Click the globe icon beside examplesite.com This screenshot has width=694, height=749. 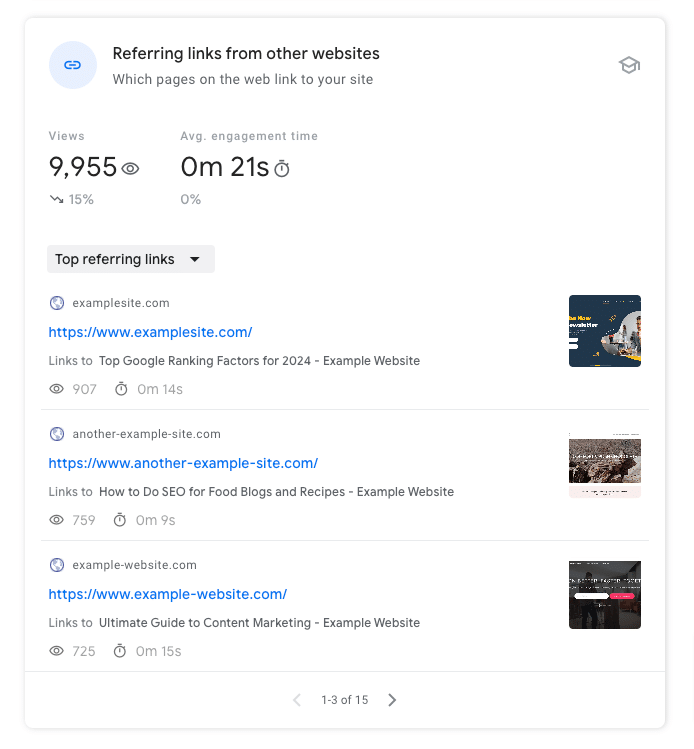pos(57,303)
